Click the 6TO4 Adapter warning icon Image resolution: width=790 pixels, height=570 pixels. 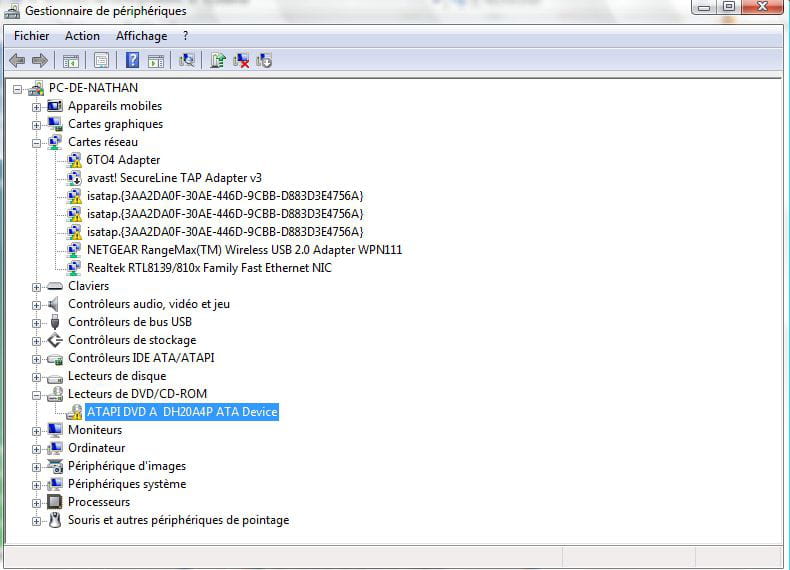coord(74,160)
